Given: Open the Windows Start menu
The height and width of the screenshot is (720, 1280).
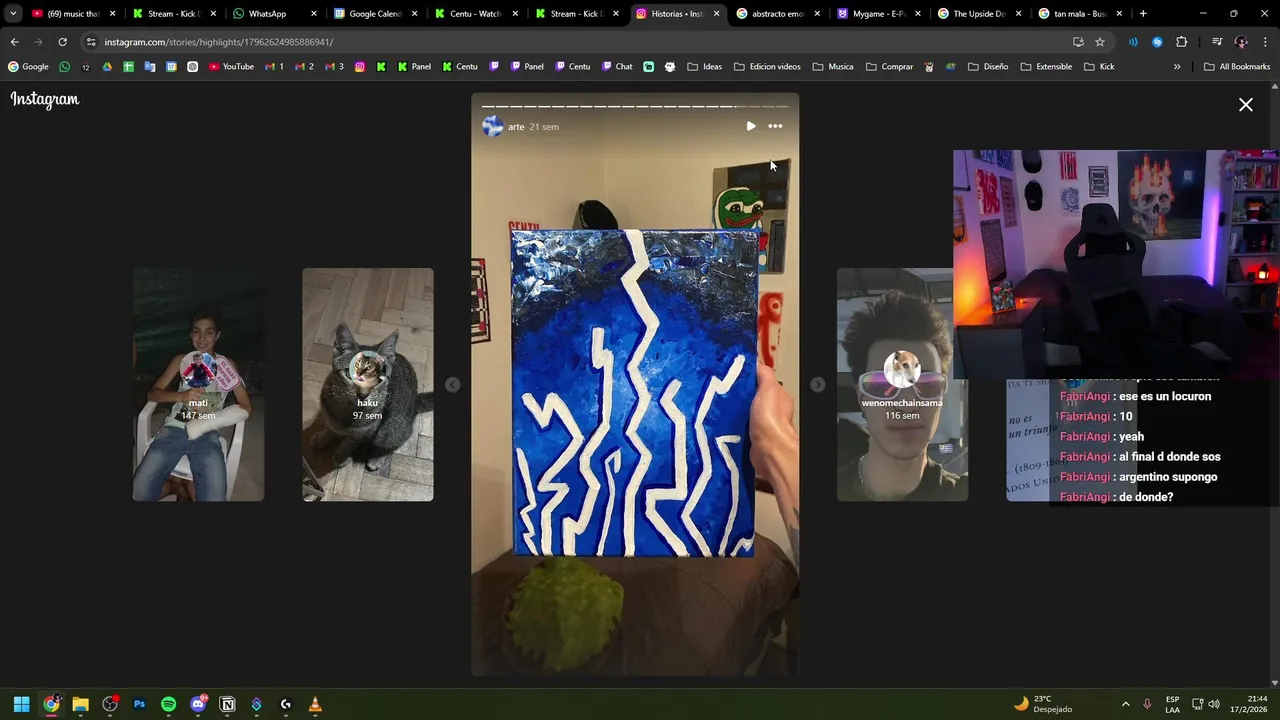Looking at the screenshot, I should (x=21, y=704).
